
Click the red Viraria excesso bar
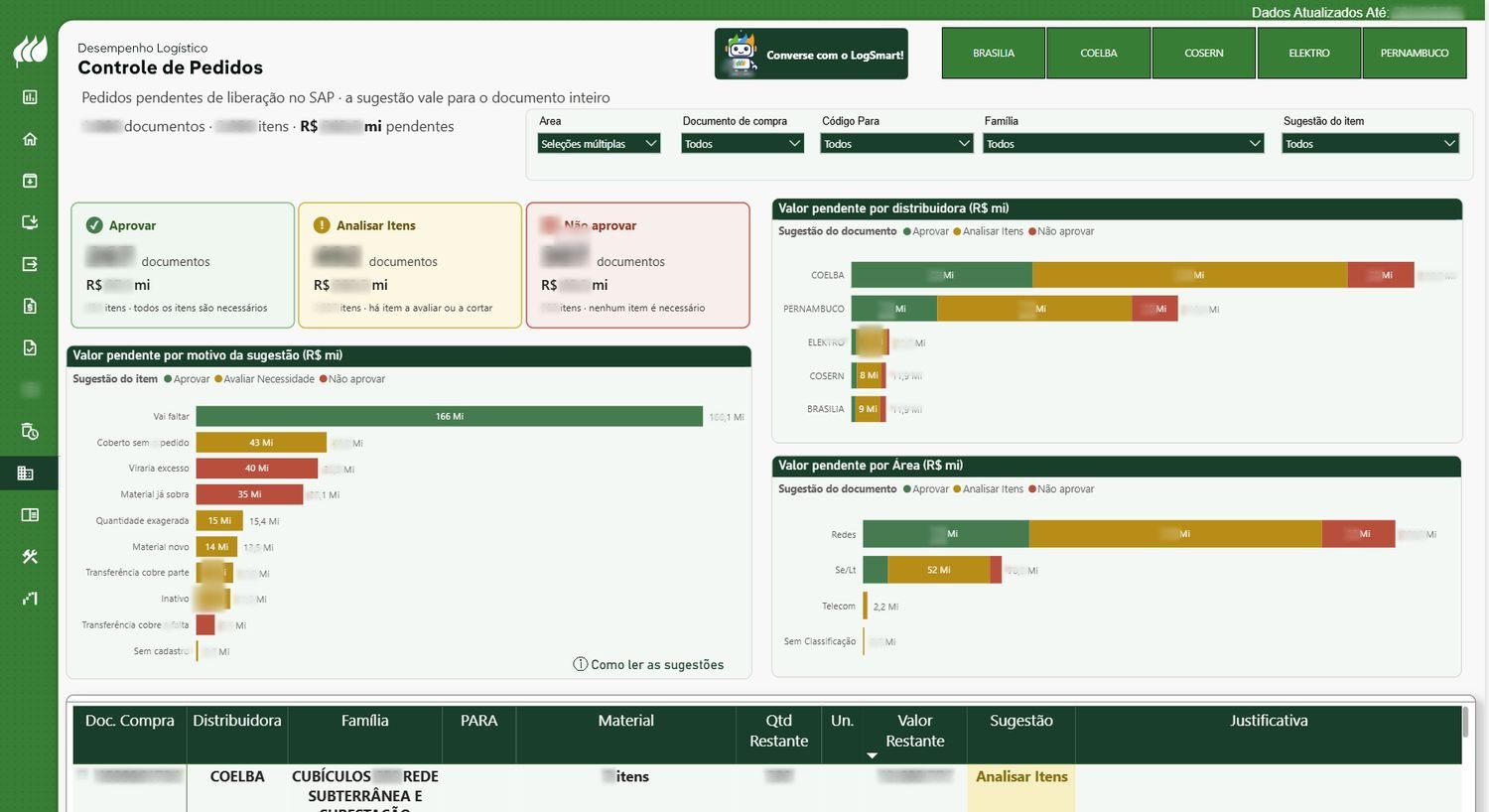(257, 469)
